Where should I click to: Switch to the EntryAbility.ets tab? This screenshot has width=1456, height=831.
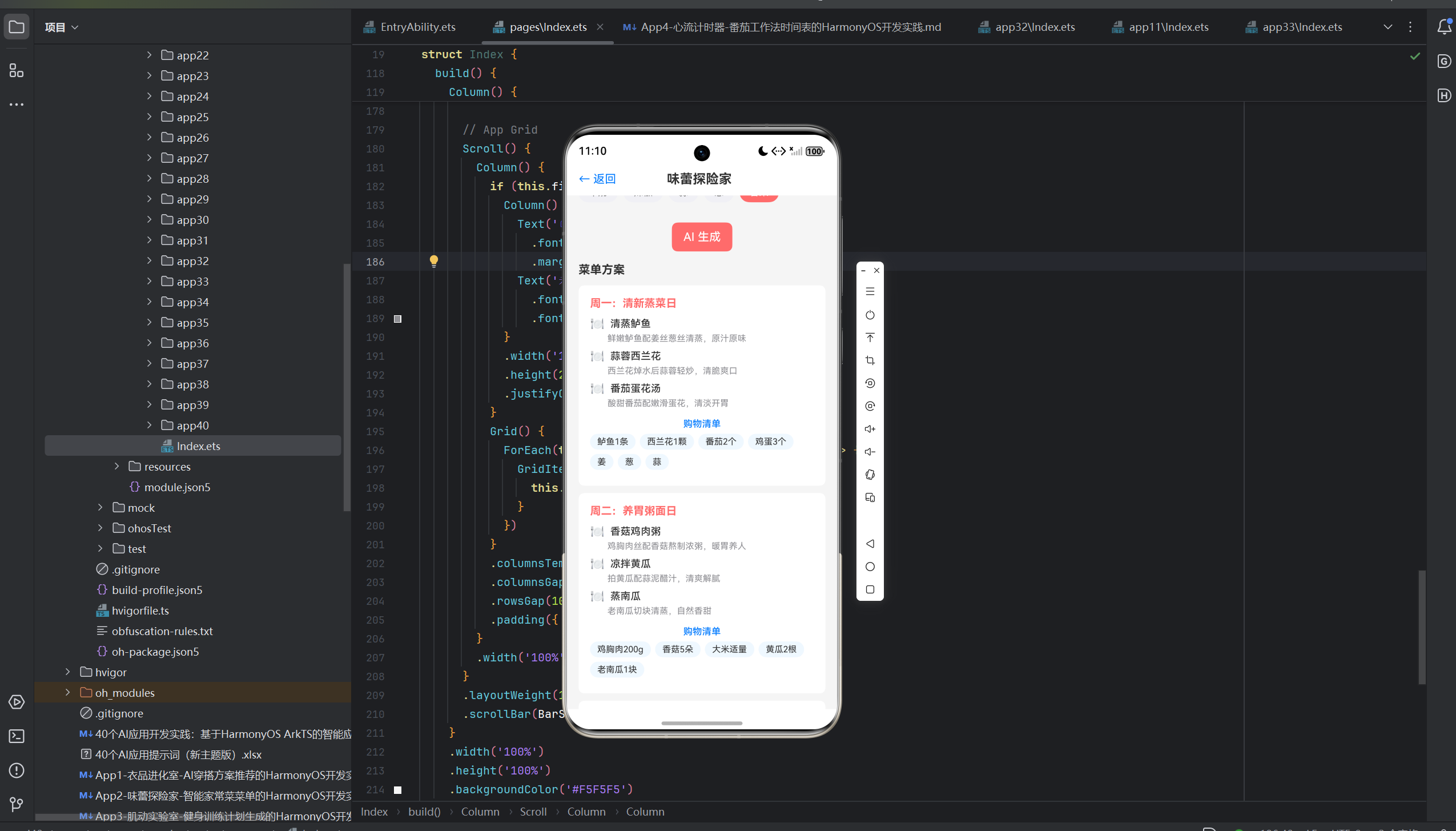pyautogui.click(x=410, y=27)
